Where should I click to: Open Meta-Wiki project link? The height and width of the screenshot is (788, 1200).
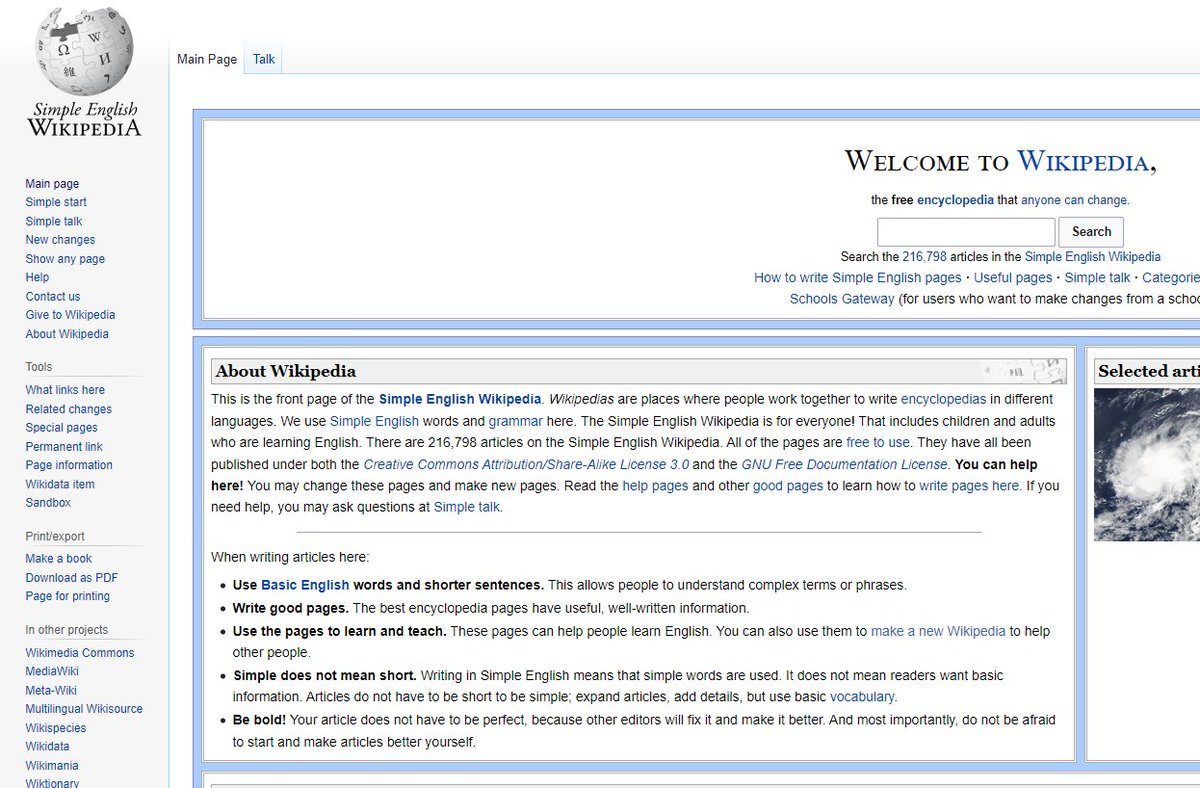51,690
